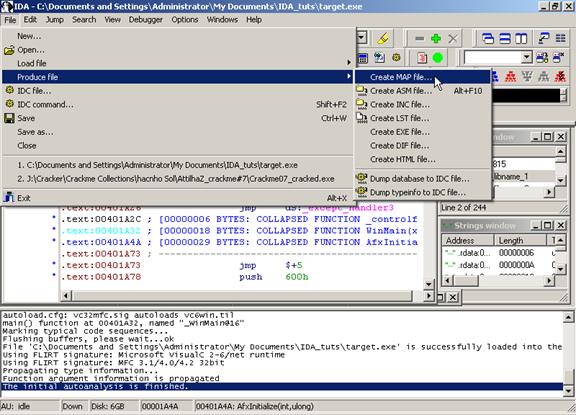Viewport: 576px width, 415px height.
Task: Cascade windows via toolbar icon
Action: pos(488,39)
